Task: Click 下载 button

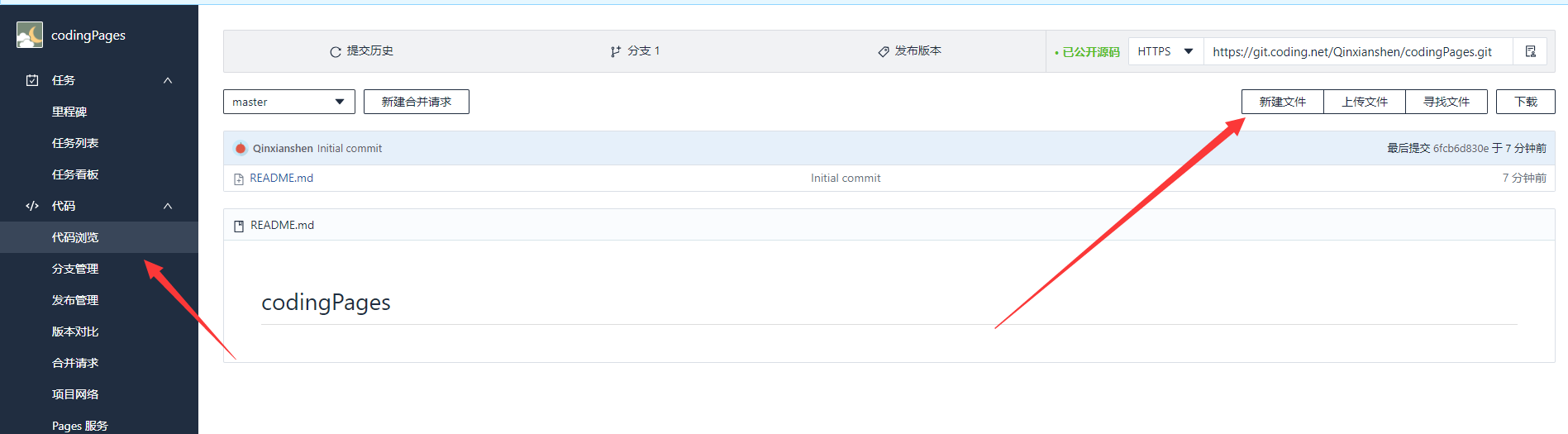Action: pyautogui.click(x=1526, y=102)
